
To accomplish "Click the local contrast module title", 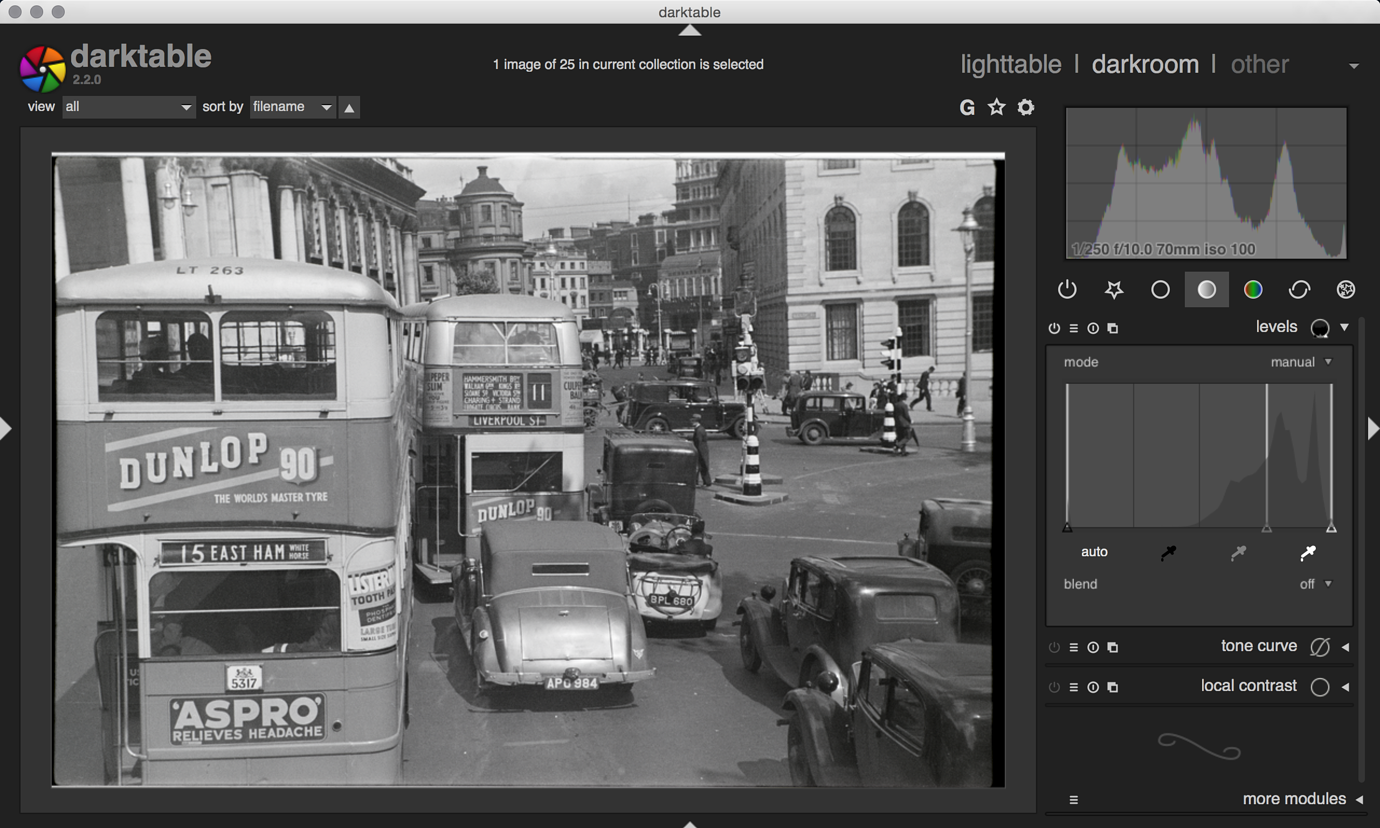I will 1248,686.
